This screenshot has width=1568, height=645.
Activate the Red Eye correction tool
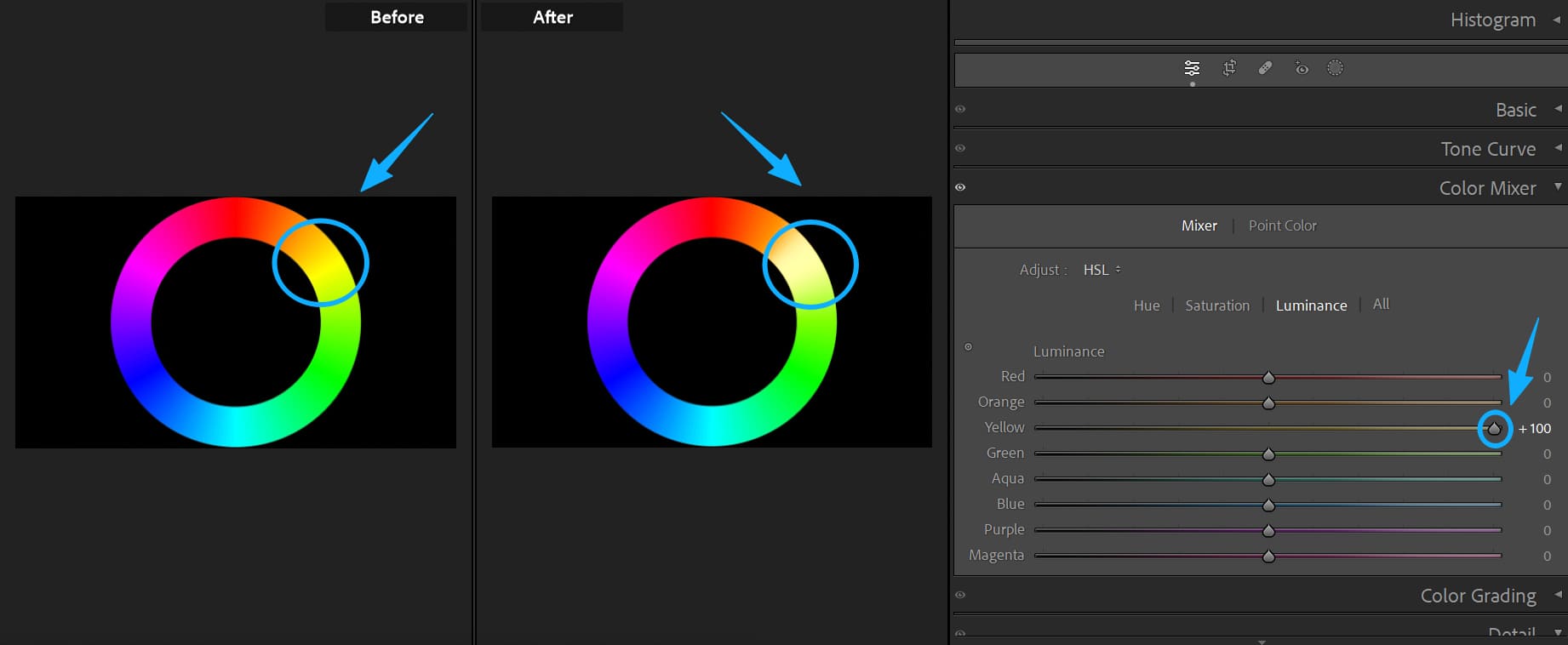coord(1302,68)
